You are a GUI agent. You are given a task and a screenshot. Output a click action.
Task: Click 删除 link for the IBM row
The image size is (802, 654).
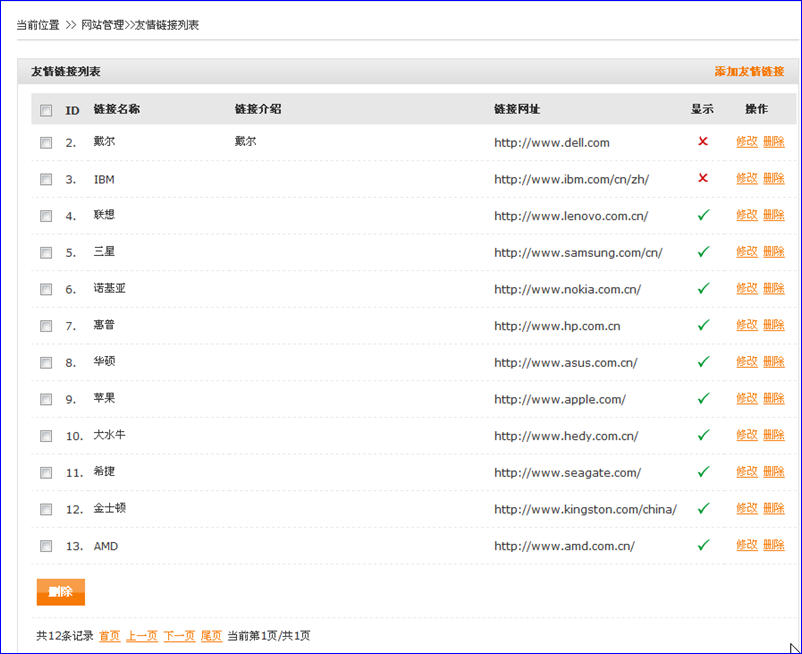click(x=774, y=178)
